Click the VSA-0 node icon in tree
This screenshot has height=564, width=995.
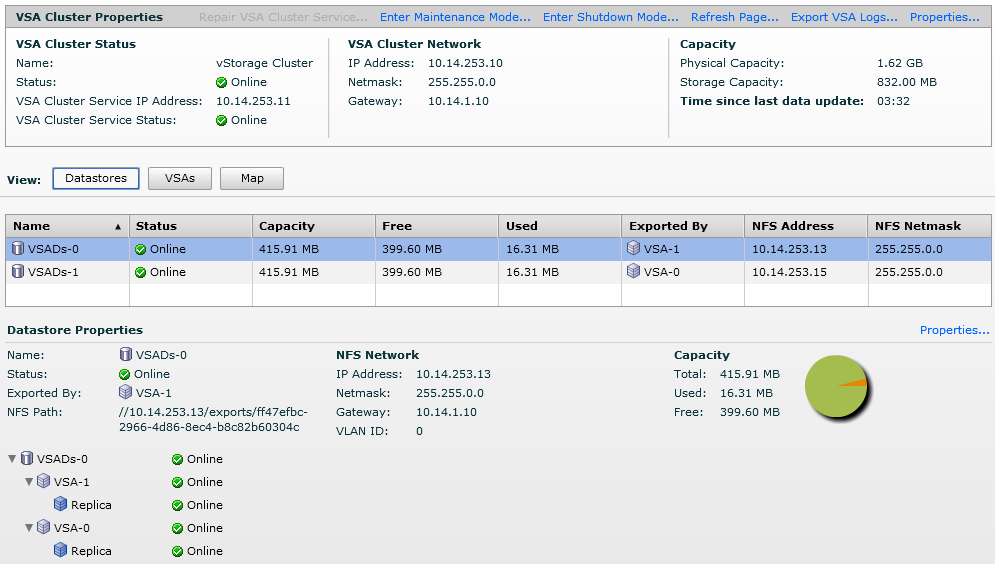[x=43, y=527]
